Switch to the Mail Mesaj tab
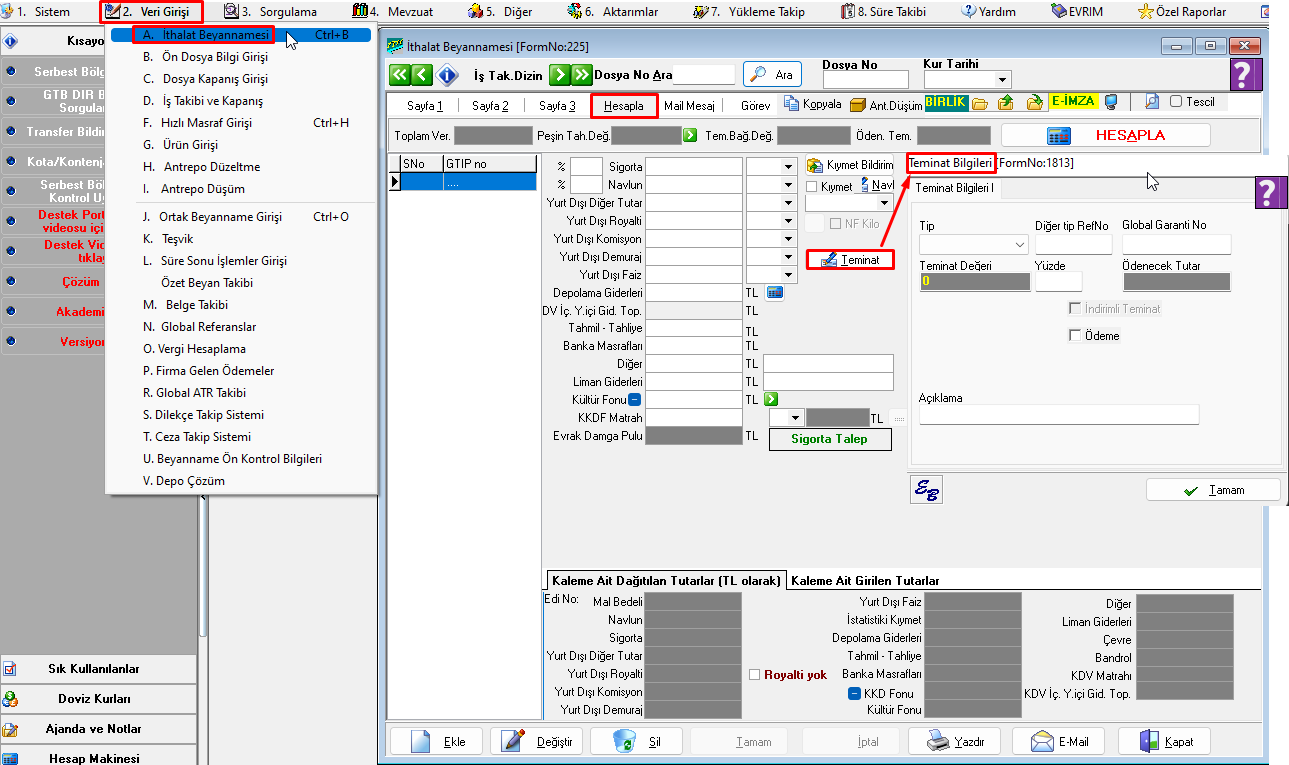1289x765 pixels. (689, 106)
